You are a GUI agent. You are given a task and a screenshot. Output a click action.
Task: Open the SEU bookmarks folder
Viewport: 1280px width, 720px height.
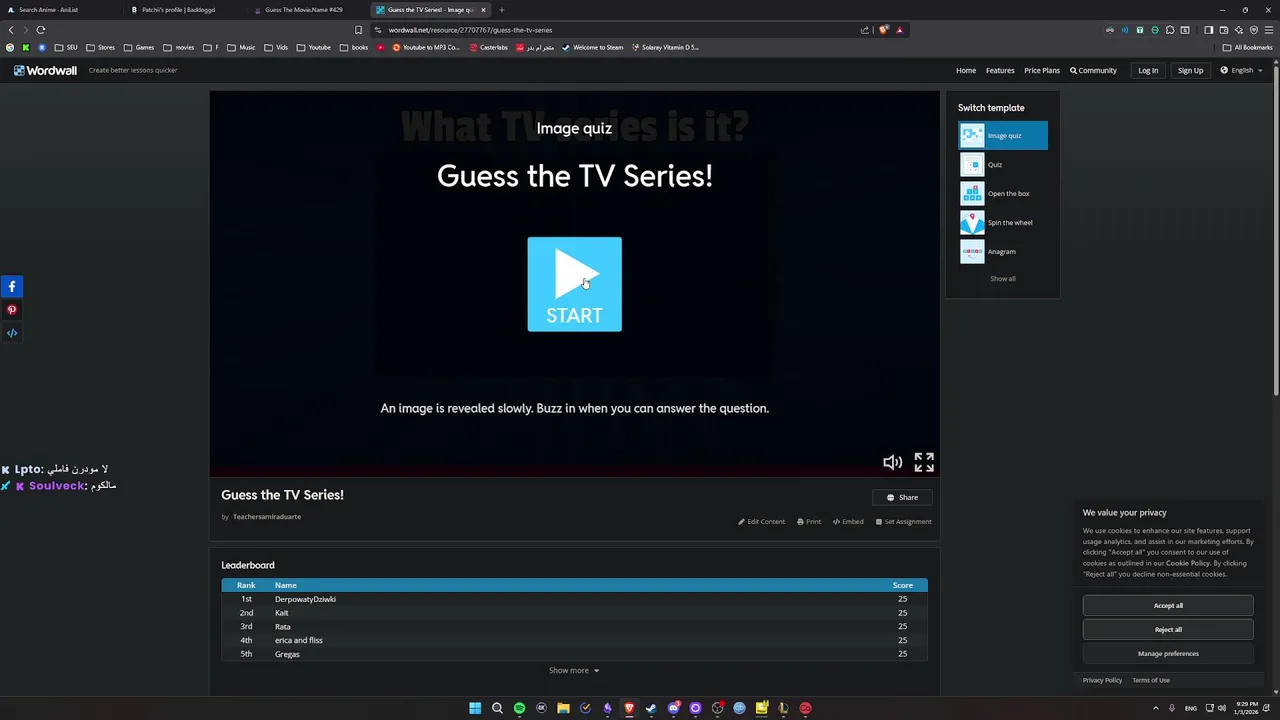pyautogui.click(x=66, y=47)
